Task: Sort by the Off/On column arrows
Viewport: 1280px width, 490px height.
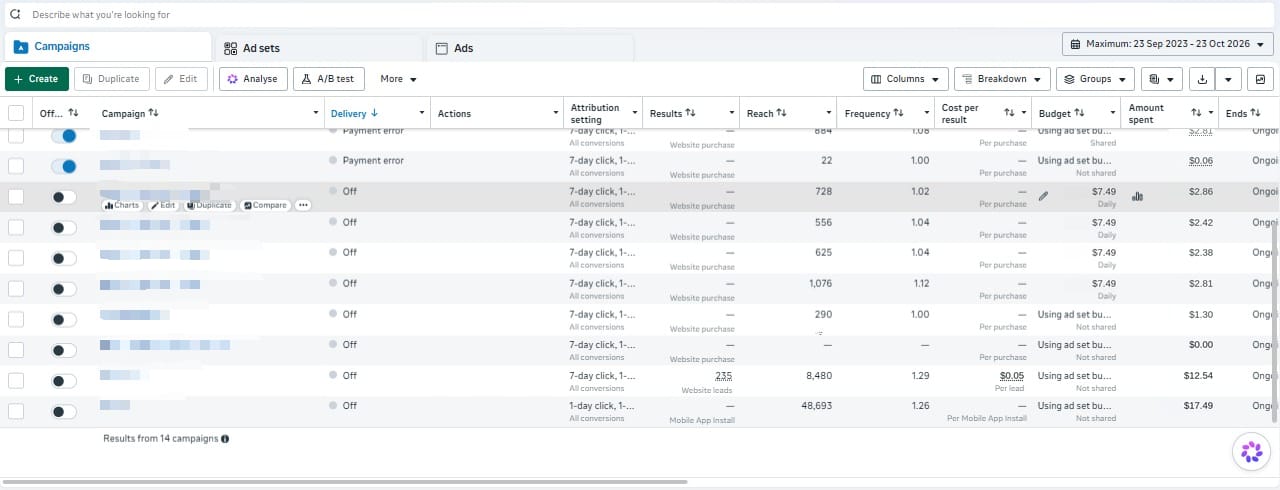Action: (73, 114)
